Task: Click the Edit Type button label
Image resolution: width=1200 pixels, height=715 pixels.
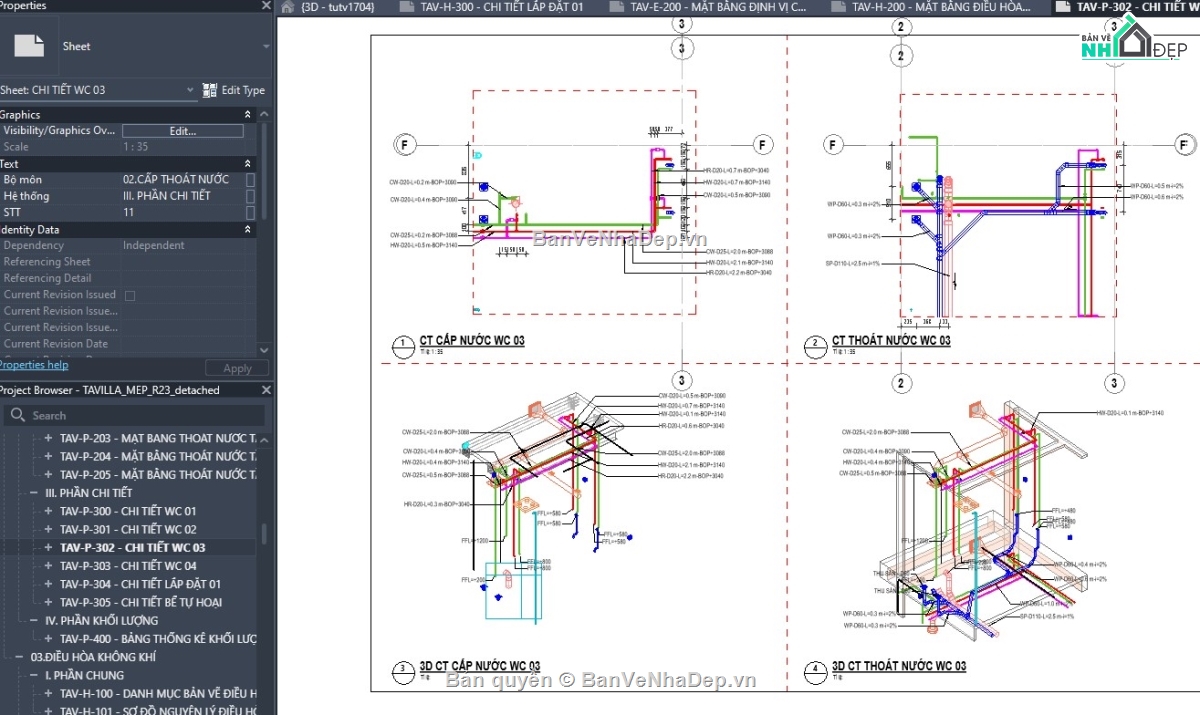Action: click(243, 90)
